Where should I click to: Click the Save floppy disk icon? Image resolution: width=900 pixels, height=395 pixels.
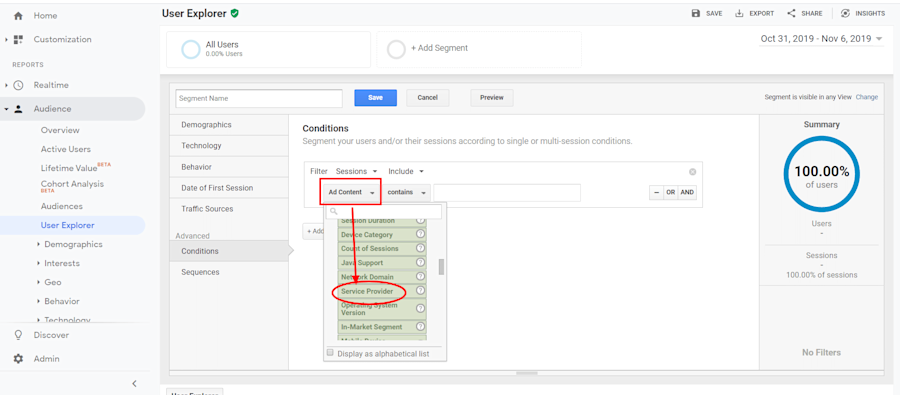pos(696,13)
